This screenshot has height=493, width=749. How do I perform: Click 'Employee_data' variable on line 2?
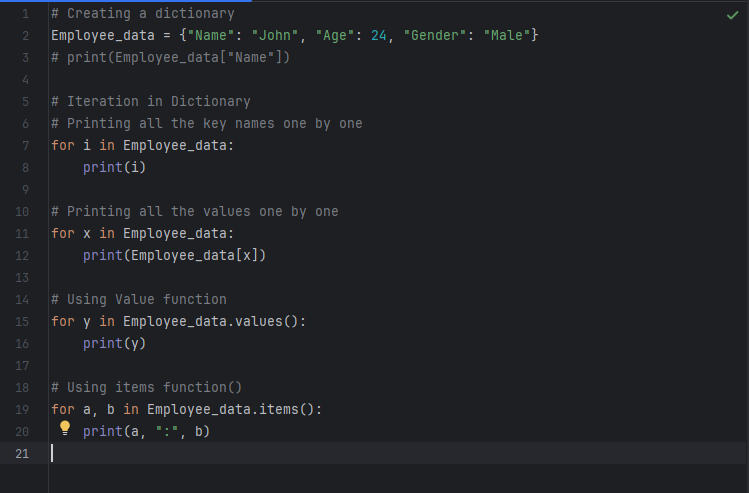(x=103, y=35)
